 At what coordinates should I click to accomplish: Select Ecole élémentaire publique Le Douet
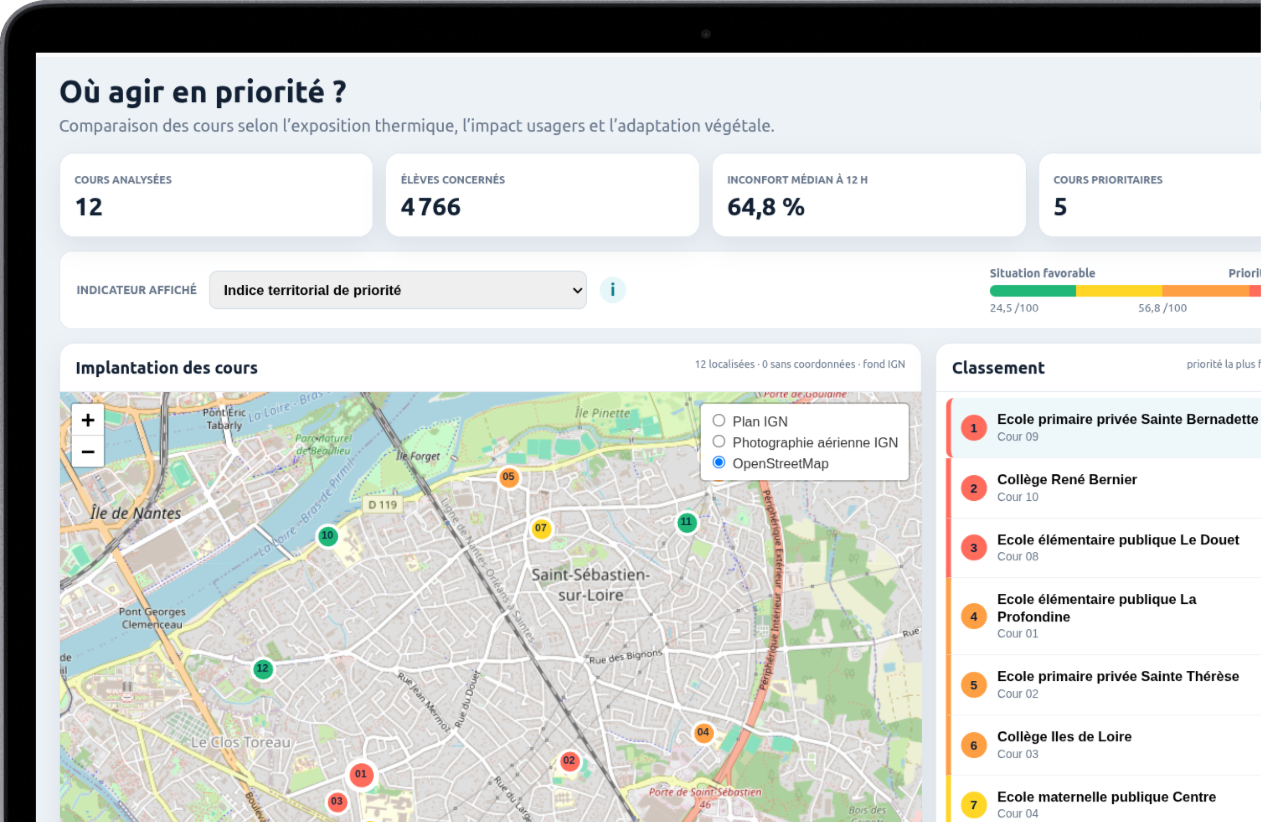click(1104, 548)
